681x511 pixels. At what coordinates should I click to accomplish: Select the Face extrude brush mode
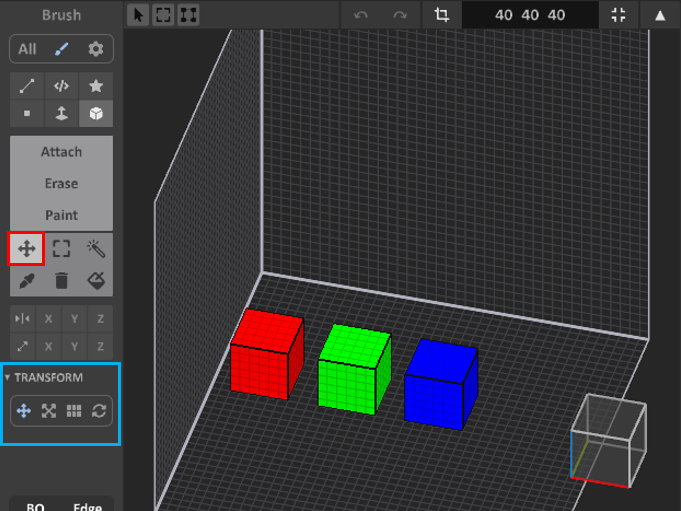click(61, 113)
